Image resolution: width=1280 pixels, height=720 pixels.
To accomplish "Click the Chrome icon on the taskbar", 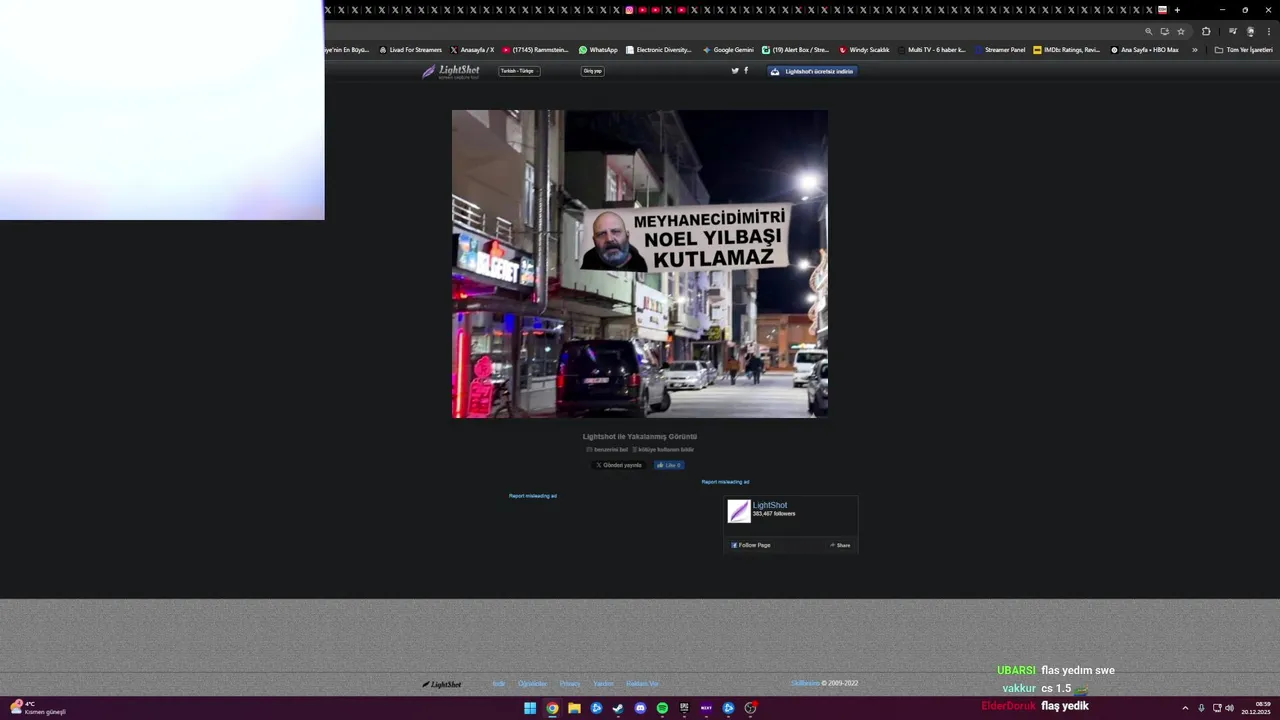I will point(552,708).
